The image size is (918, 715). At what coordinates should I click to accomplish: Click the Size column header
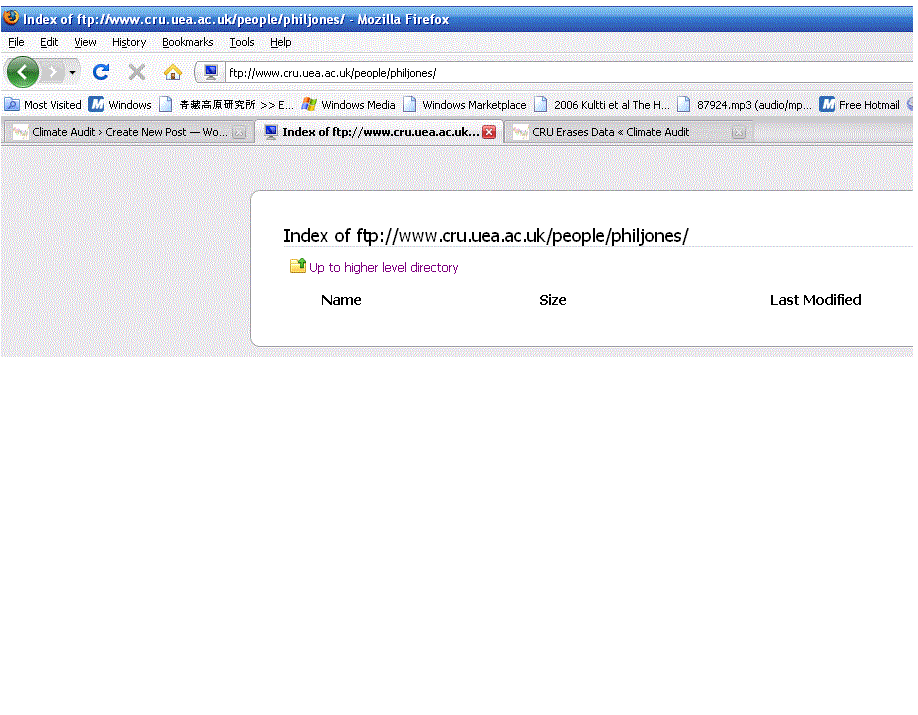[553, 300]
